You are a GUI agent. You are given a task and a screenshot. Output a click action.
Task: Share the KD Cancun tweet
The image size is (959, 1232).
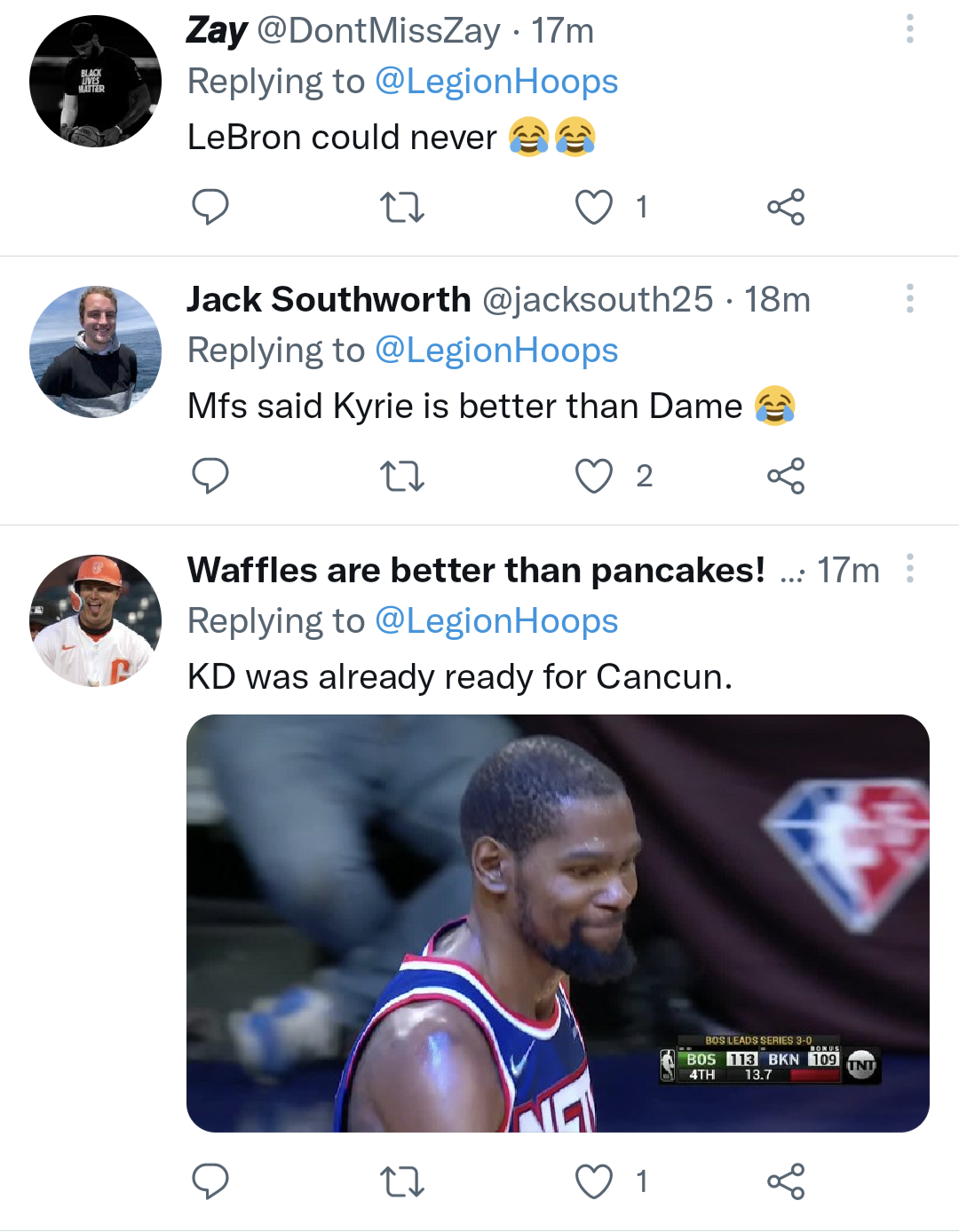[x=786, y=1181]
